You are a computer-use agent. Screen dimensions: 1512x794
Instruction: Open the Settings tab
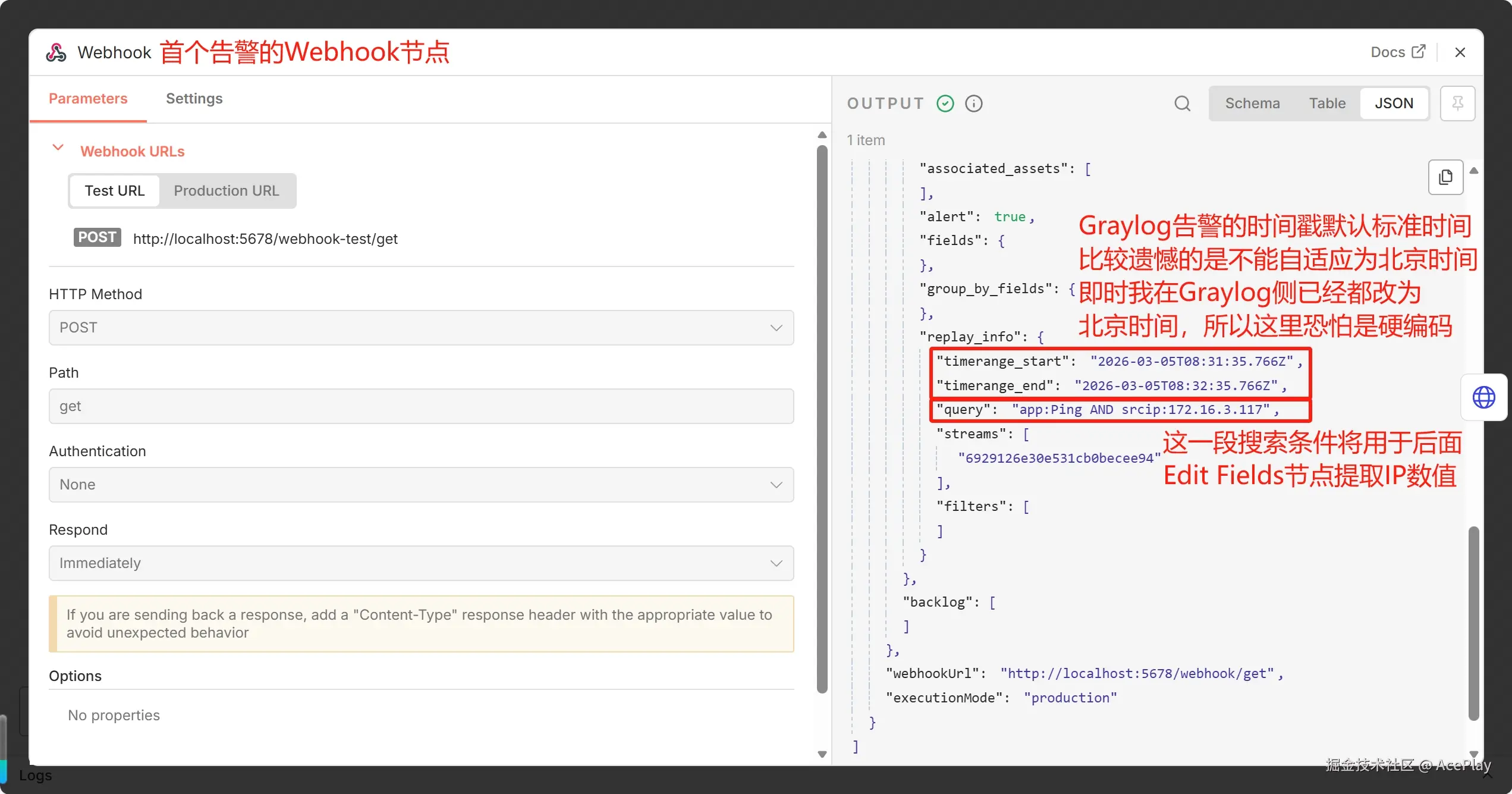coord(194,99)
